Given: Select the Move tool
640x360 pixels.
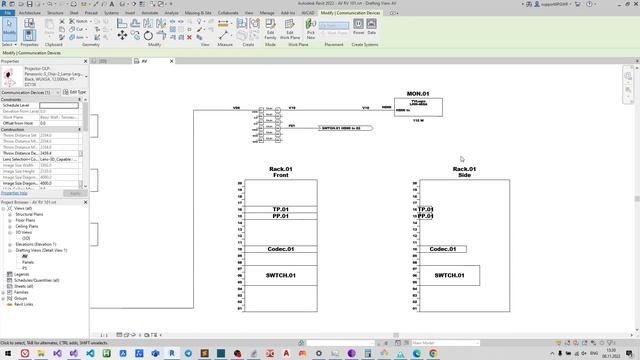Looking at the screenshot, I should coord(122,36).
